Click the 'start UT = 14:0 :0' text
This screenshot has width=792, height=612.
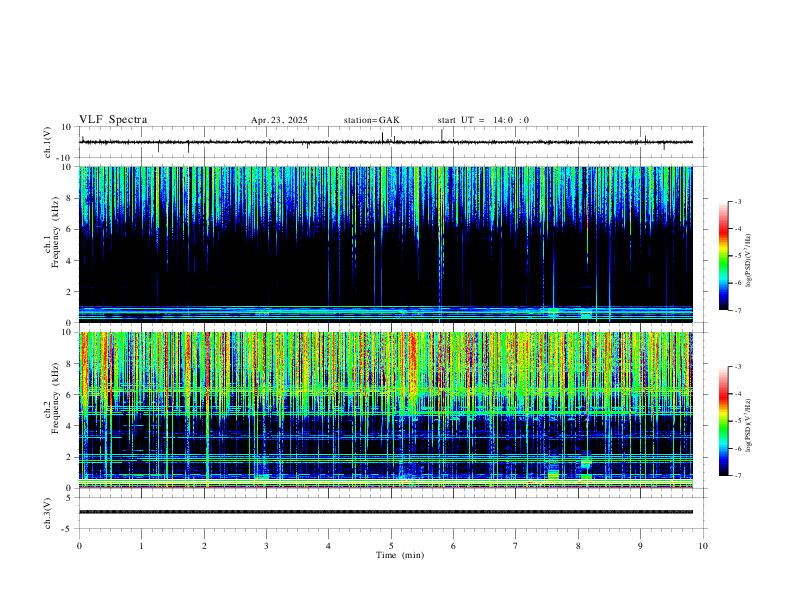point(483,120)
